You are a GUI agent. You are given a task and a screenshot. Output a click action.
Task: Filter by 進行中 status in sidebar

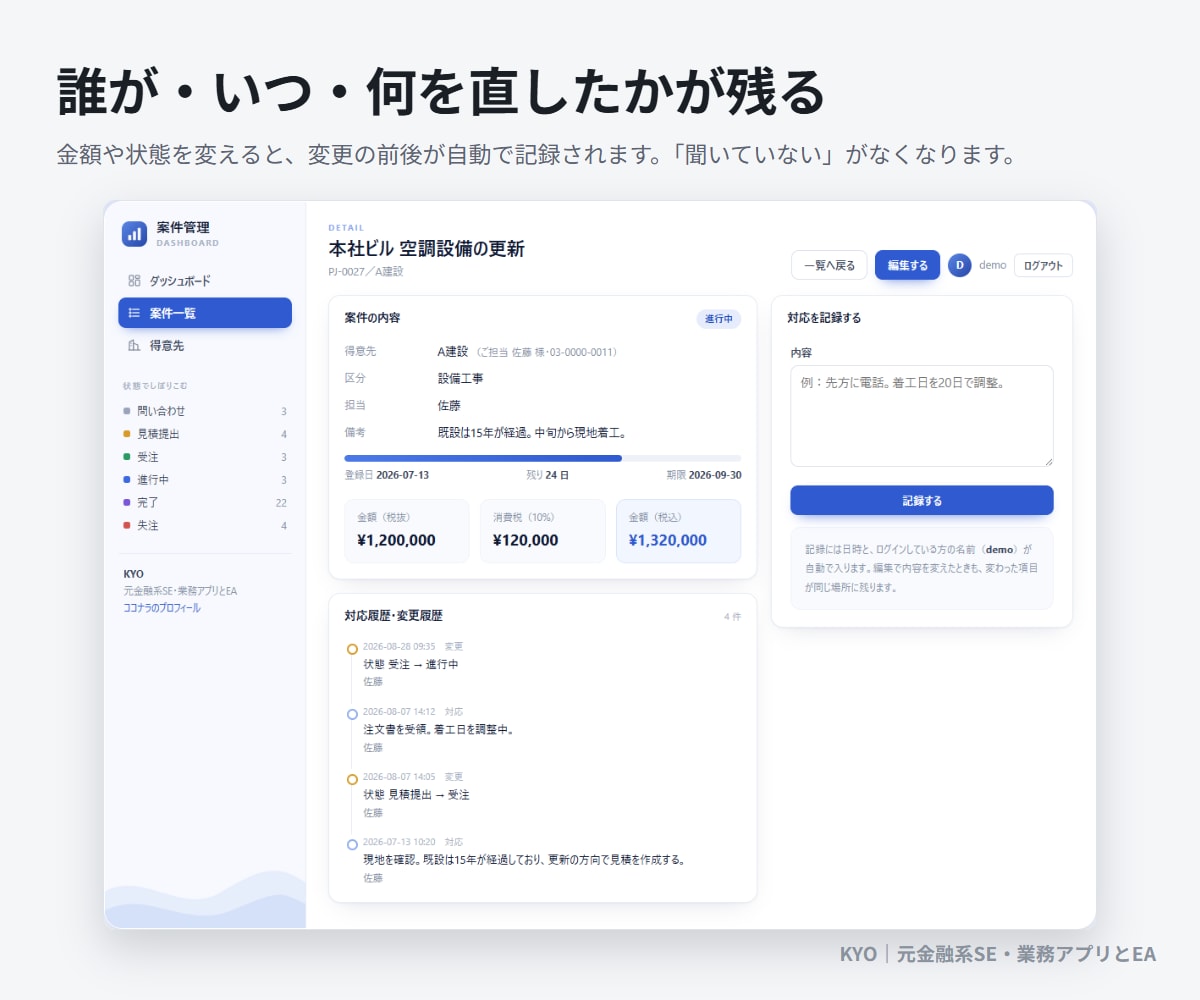205,480
